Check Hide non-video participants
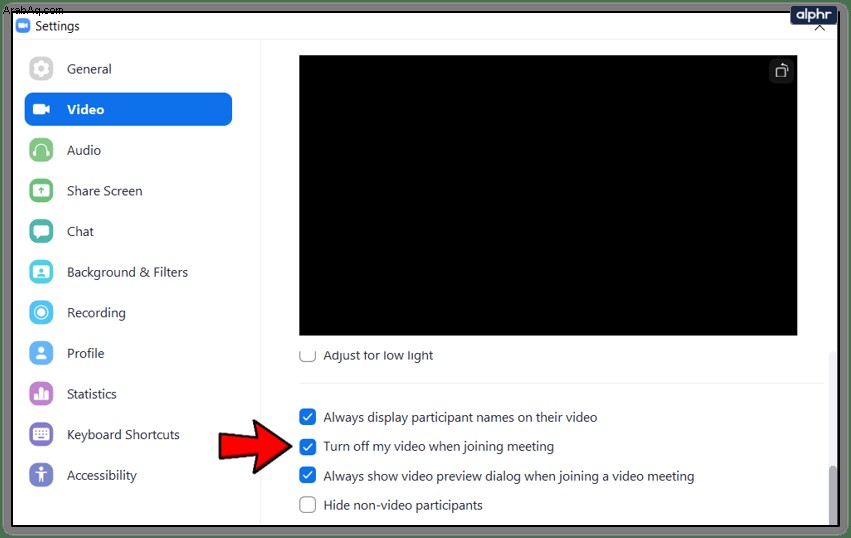851x538 pixels. pos(308,505)
